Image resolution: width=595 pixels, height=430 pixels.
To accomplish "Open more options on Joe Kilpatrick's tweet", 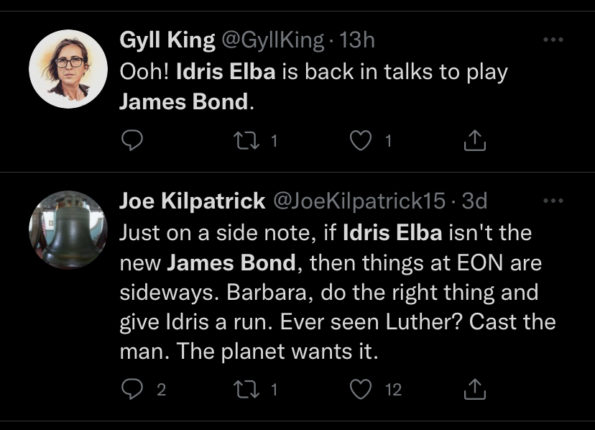I will (553, 200).
